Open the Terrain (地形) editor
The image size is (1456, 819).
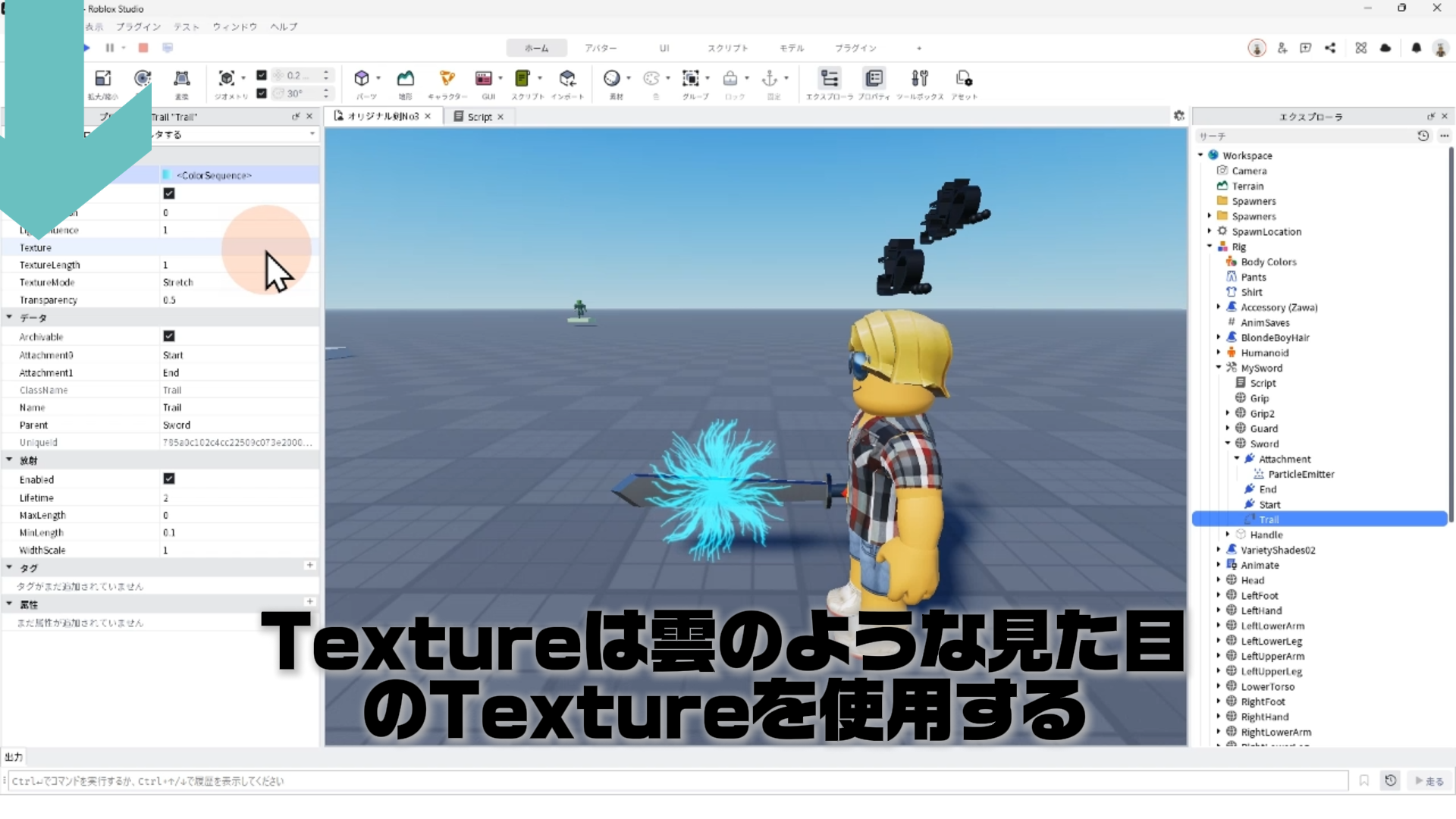coord(406,78)
